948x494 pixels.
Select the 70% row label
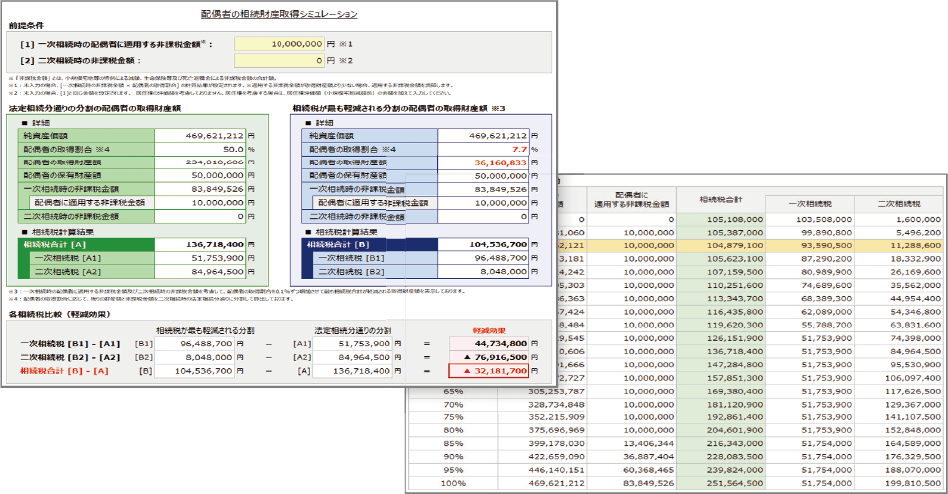tap(453, 405)
